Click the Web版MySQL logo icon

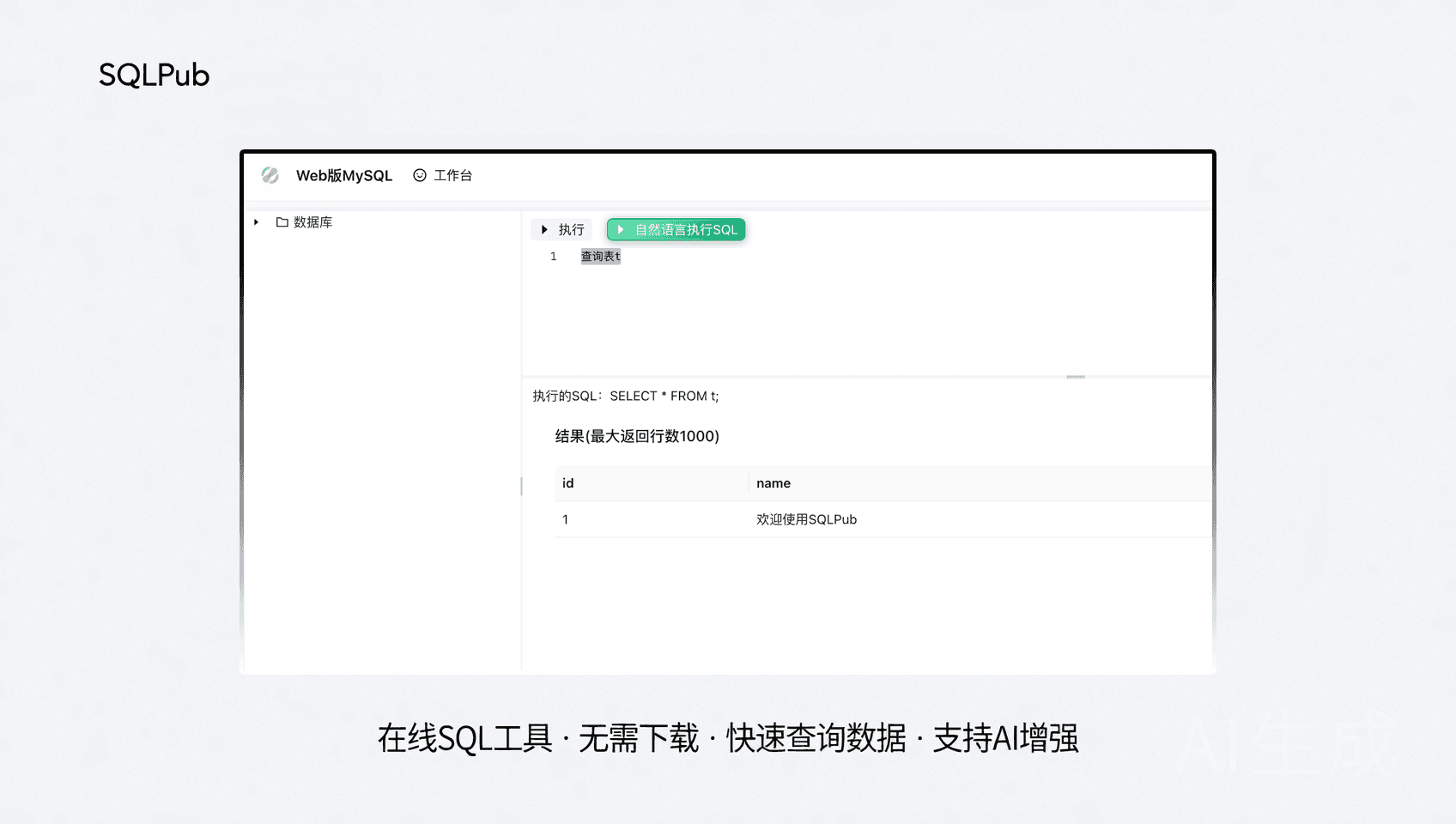point(270,175)
